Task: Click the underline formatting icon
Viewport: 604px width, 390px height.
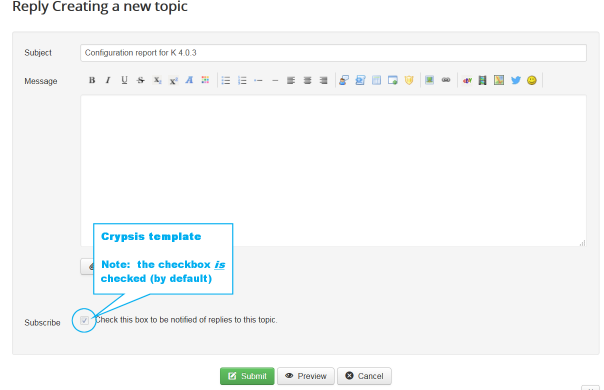Action: (x=124, y=80)
